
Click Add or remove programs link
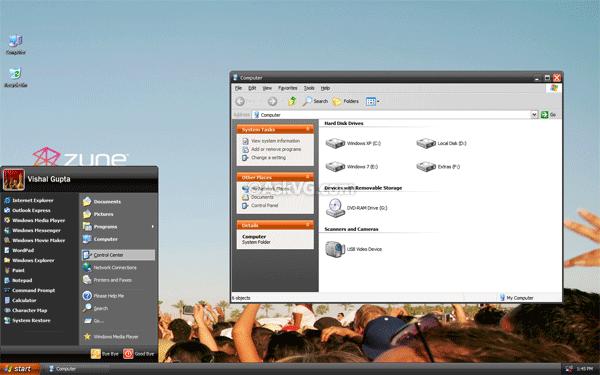pyautogui.click(x=276, y=149)
